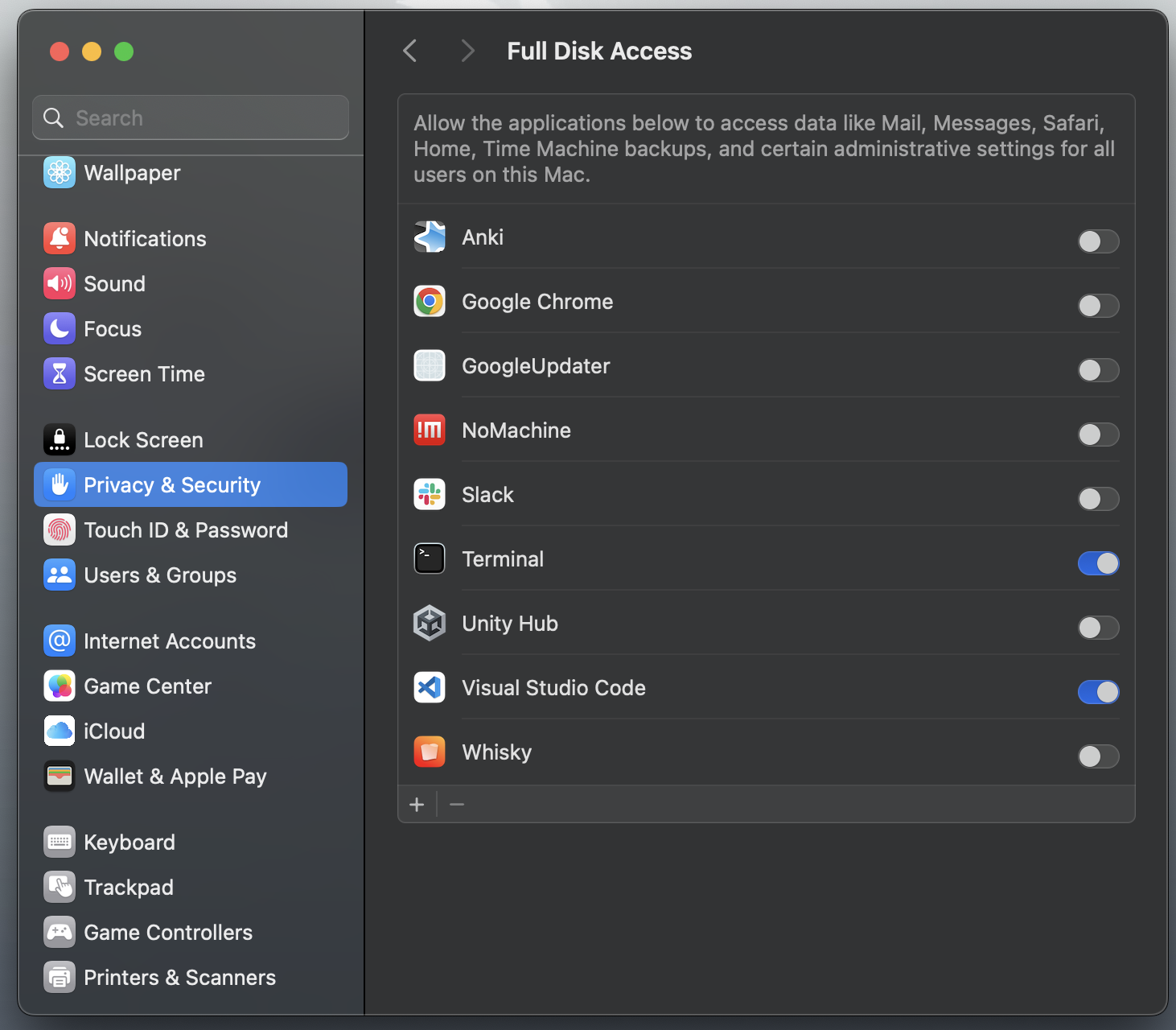Click the Terminal app icon
Viewport: 1176px width, 1030px height.
(430, 558)
